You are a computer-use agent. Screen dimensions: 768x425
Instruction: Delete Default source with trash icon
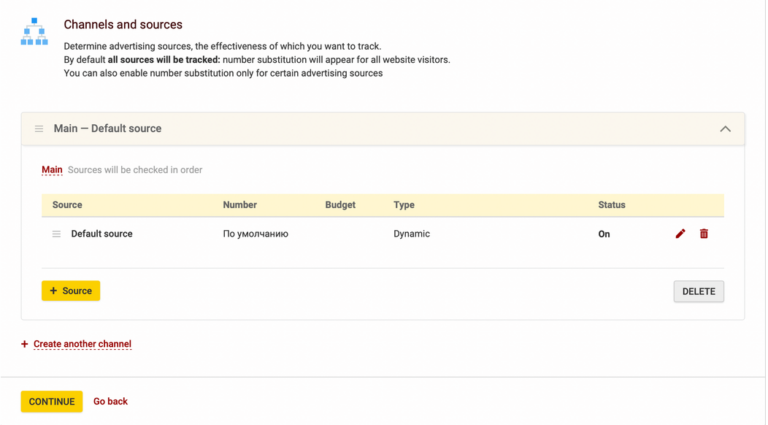click(704, 234)
